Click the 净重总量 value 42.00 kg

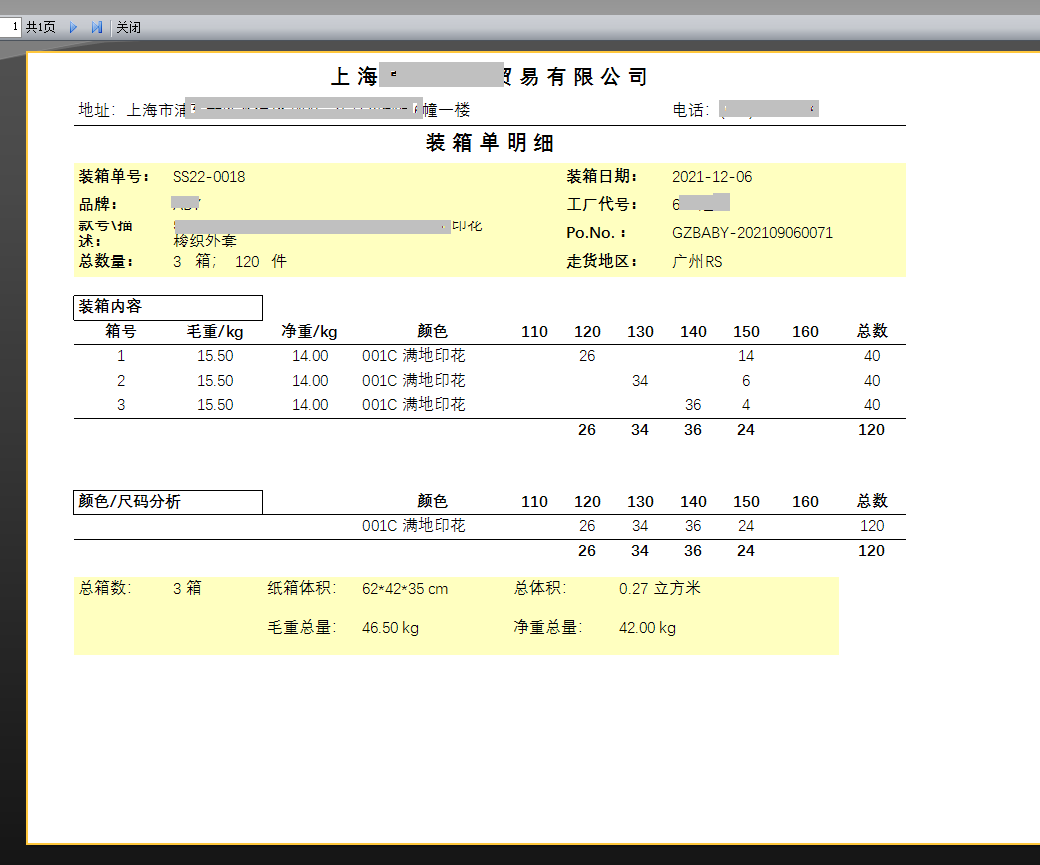tap(647, 628)
